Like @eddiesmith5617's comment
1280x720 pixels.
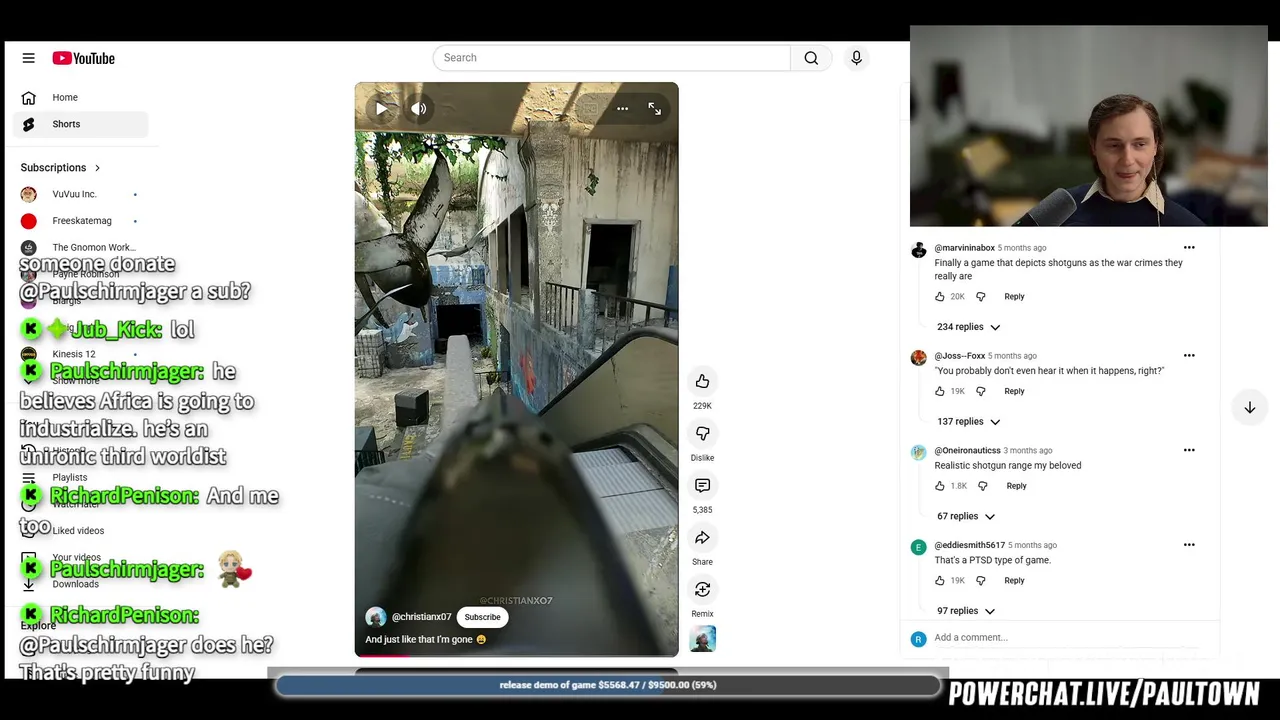click(939, 581)
